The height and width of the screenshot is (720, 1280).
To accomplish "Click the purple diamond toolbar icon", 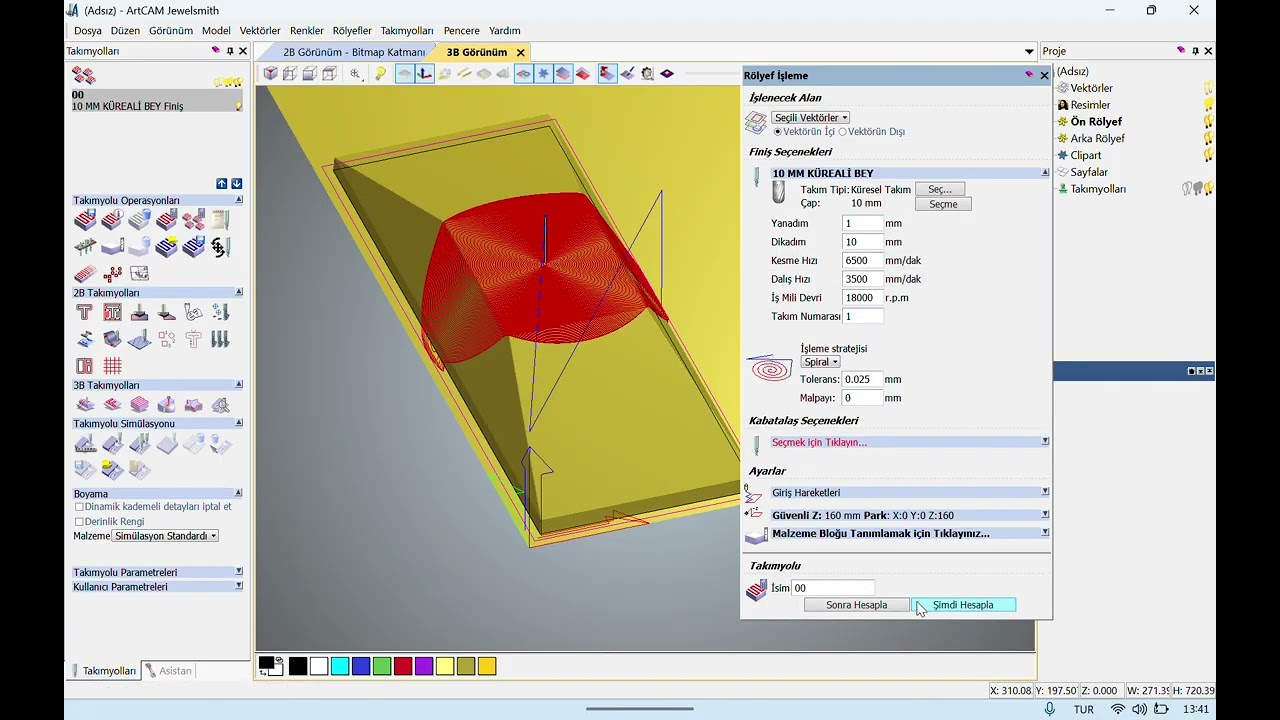I will click(x=667, y=73).
